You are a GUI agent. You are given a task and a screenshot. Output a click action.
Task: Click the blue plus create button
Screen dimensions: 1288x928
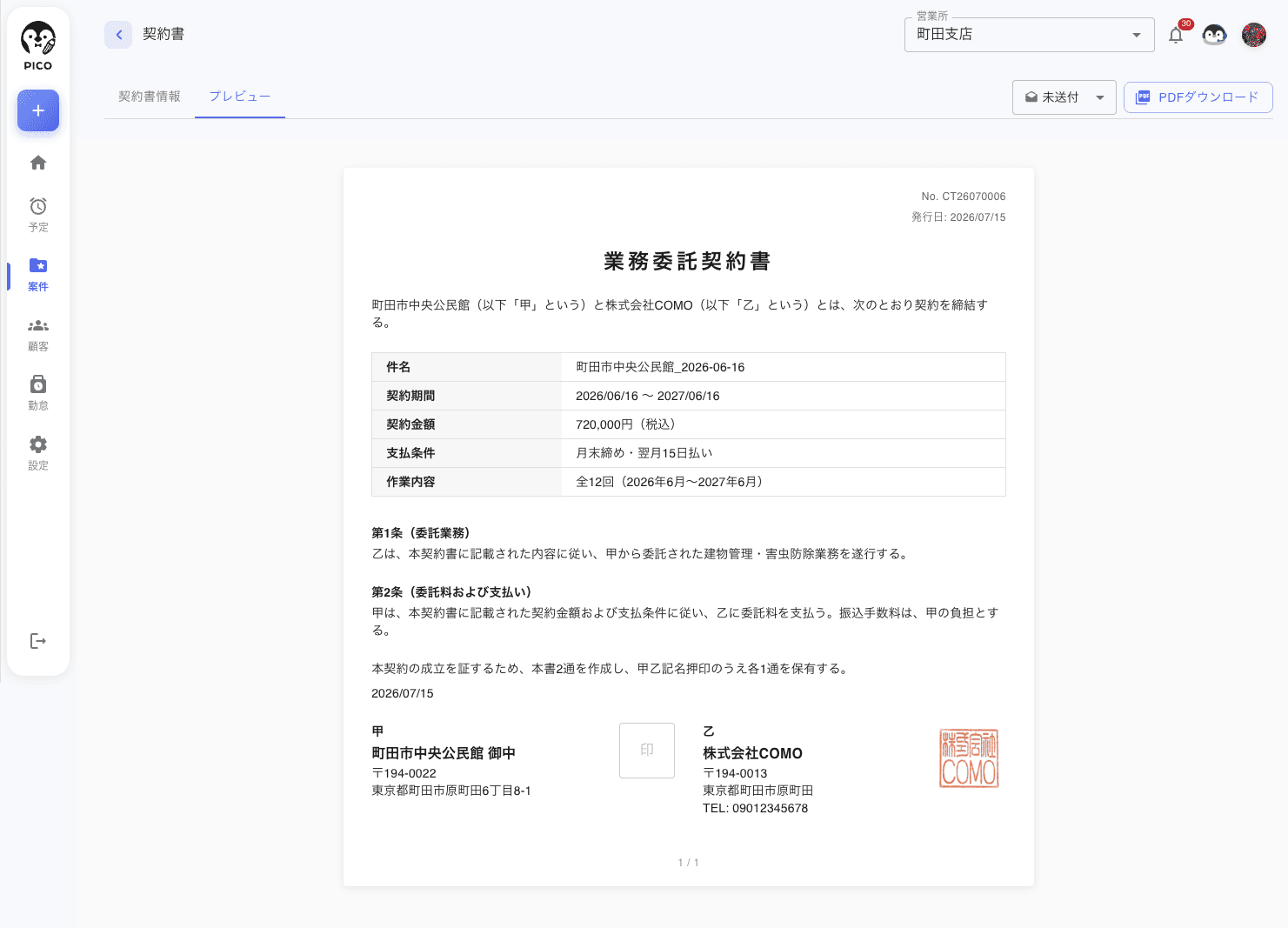click(38, 110)
